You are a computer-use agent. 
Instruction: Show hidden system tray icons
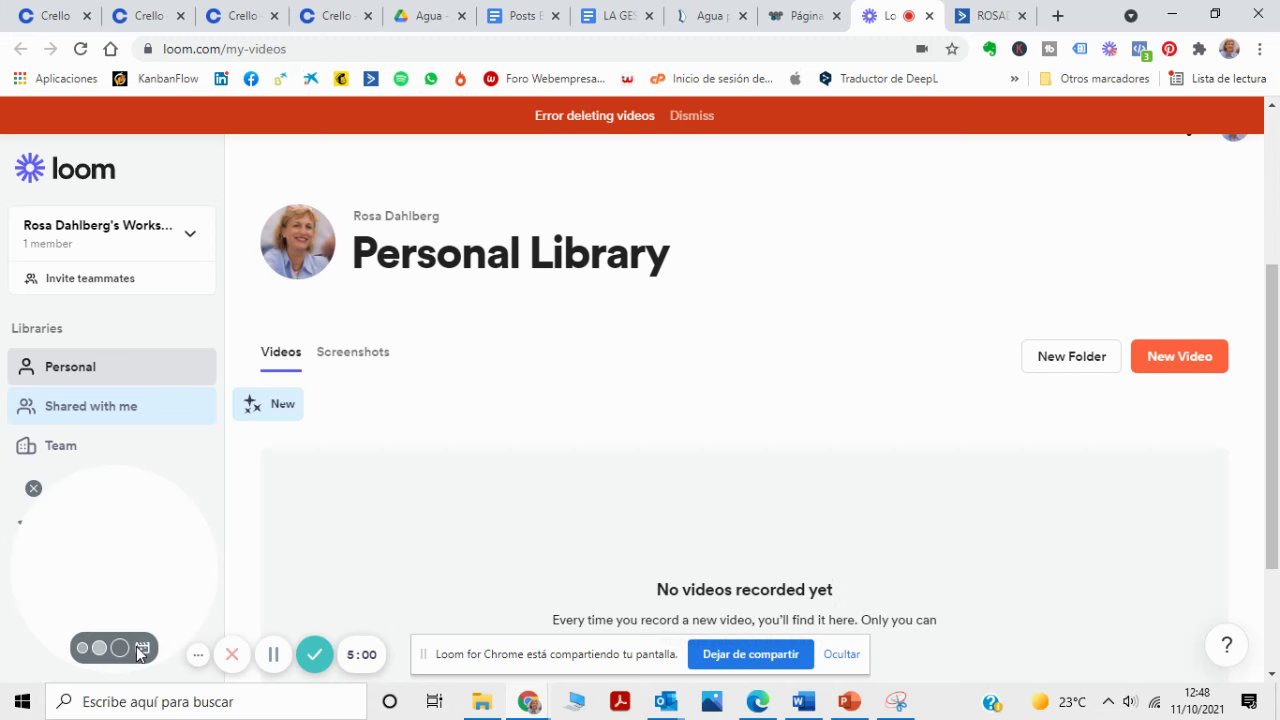(x=1108, y=701)
